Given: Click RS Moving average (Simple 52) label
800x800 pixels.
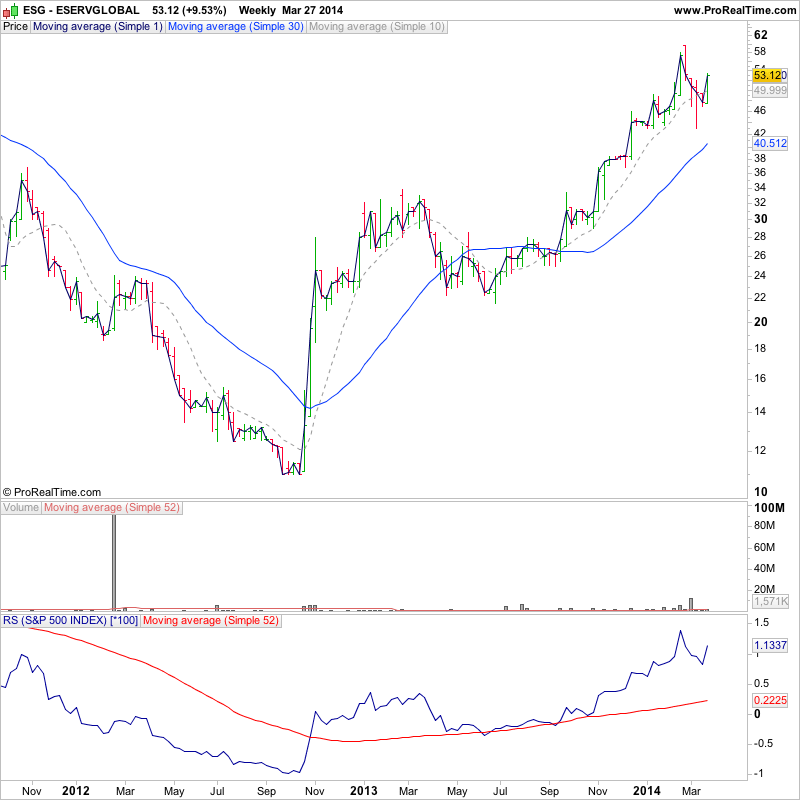Looking at the screenshot, I should [211, 620].
